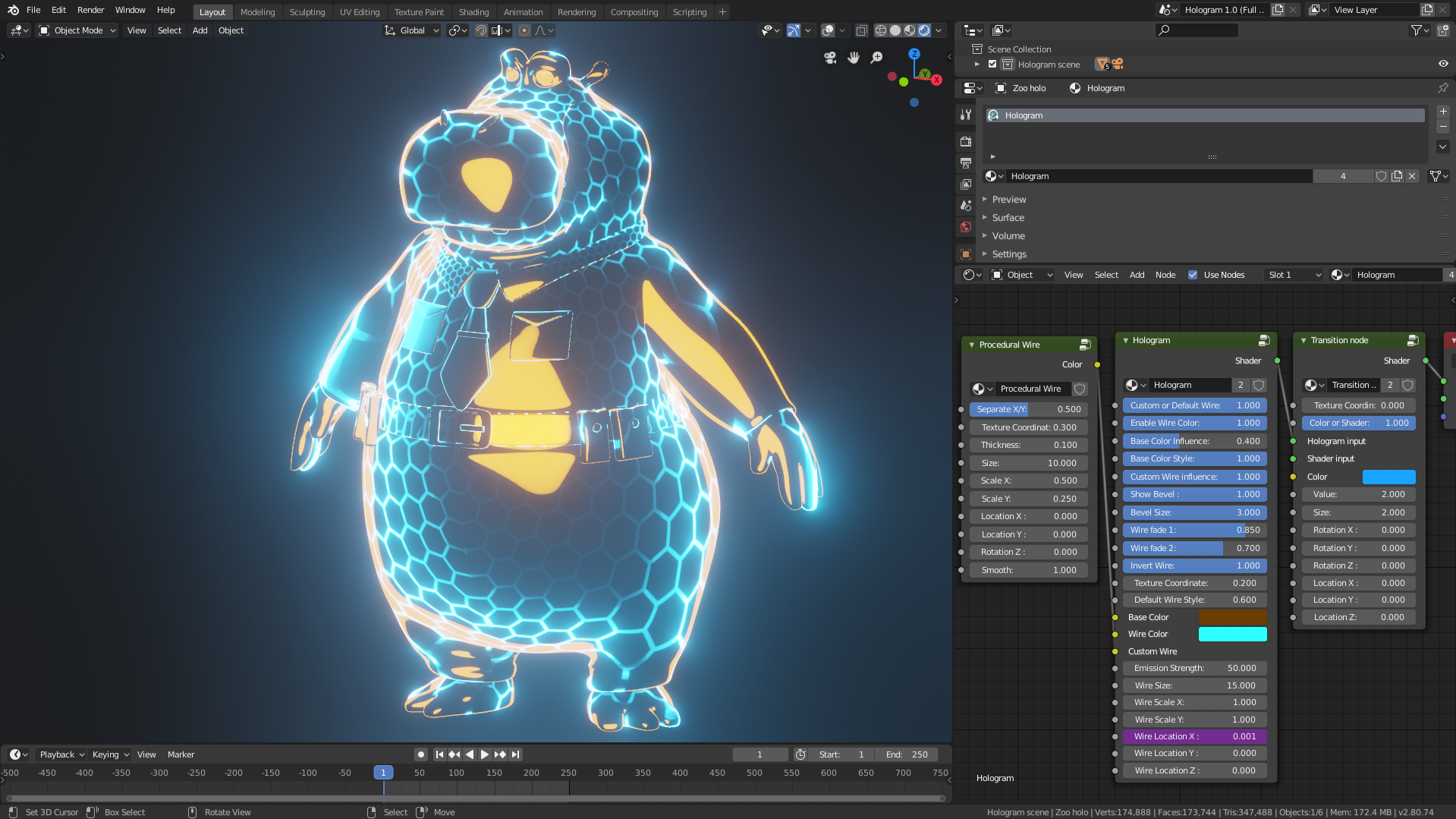
Task: Select Wireframe viewport shading mode
Action: [879, 30]
